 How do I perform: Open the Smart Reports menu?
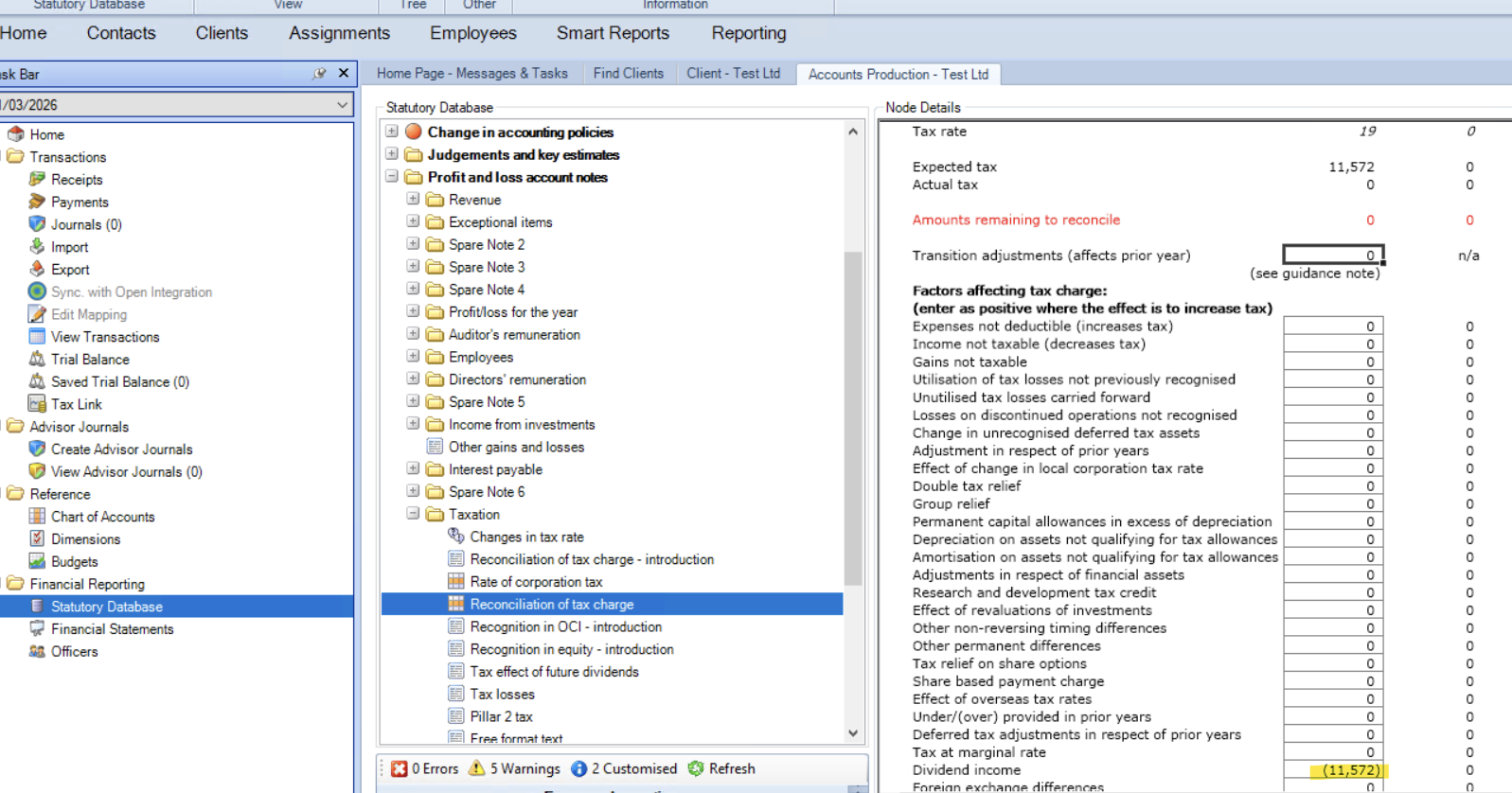coord(613,33)
